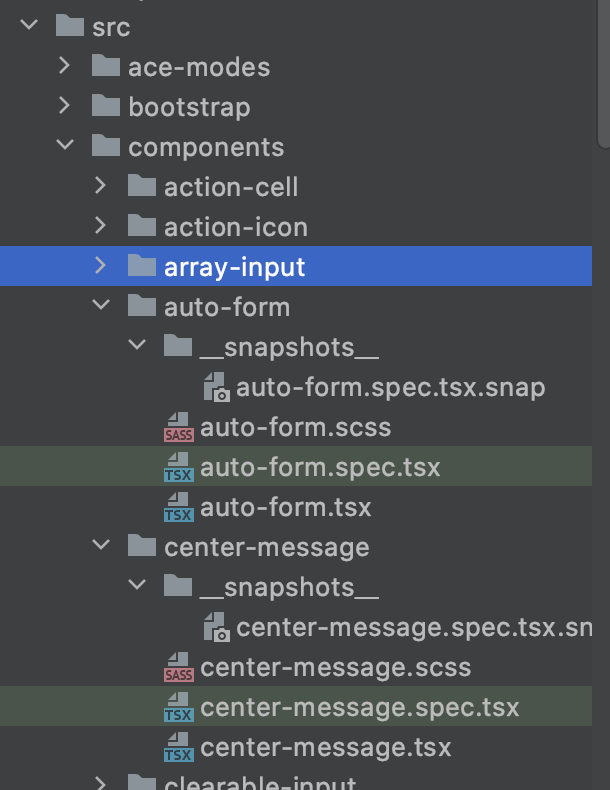Viewport: 610px width, 790px height.
Task: Select the components folder name
Action: click(206, 148)
